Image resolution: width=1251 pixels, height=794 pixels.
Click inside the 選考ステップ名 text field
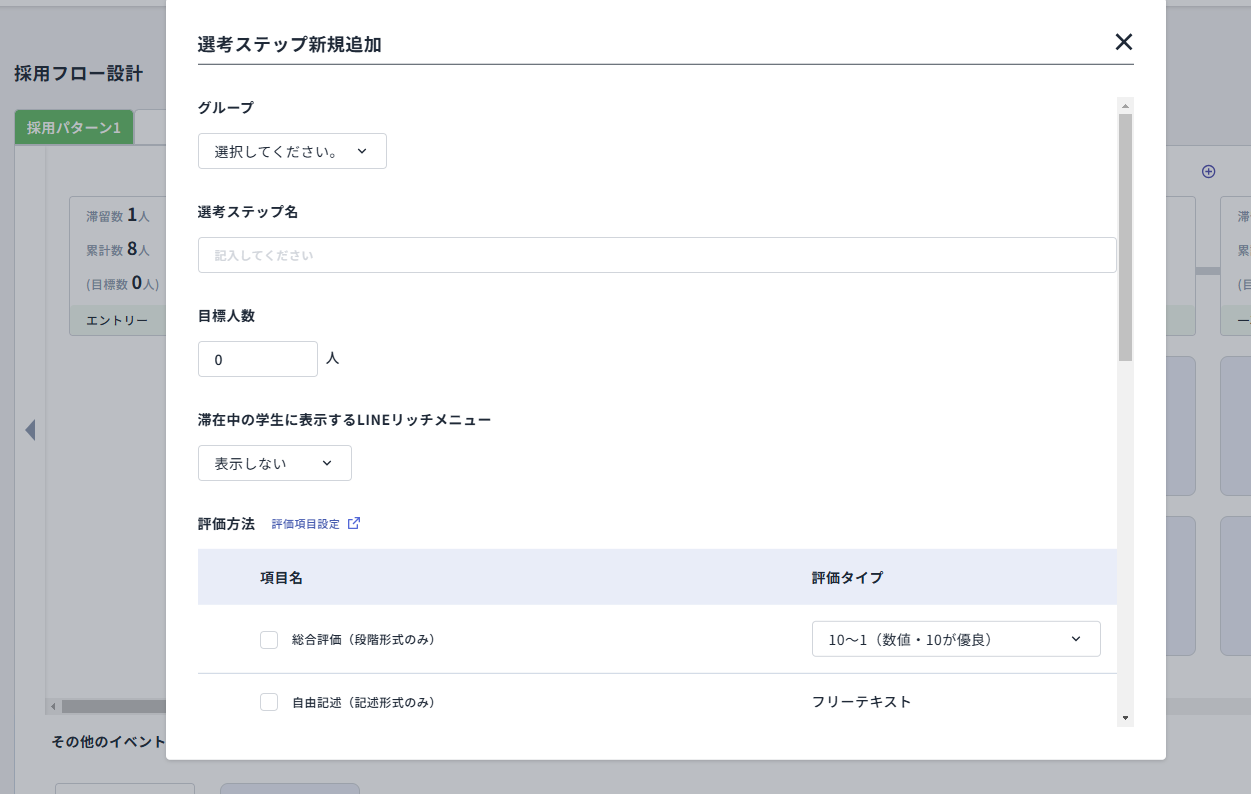coord(656,254)
